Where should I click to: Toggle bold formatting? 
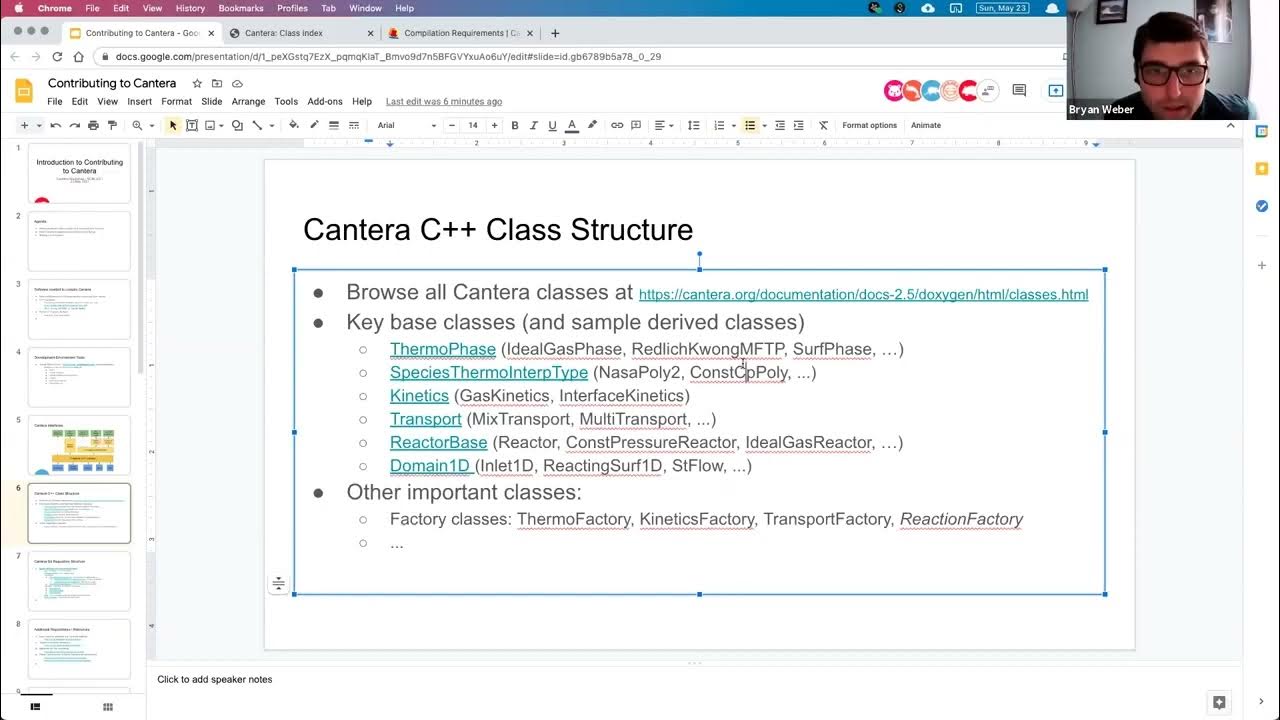point(514,125)
